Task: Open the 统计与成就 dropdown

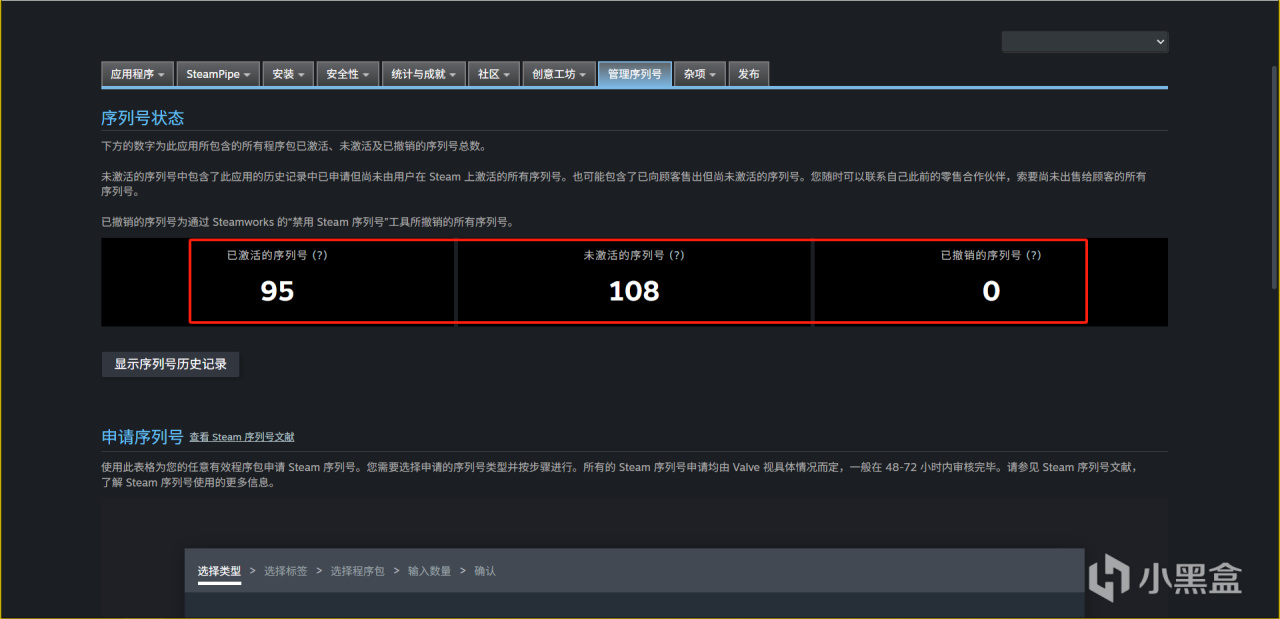Action: (x=424, y=74)
